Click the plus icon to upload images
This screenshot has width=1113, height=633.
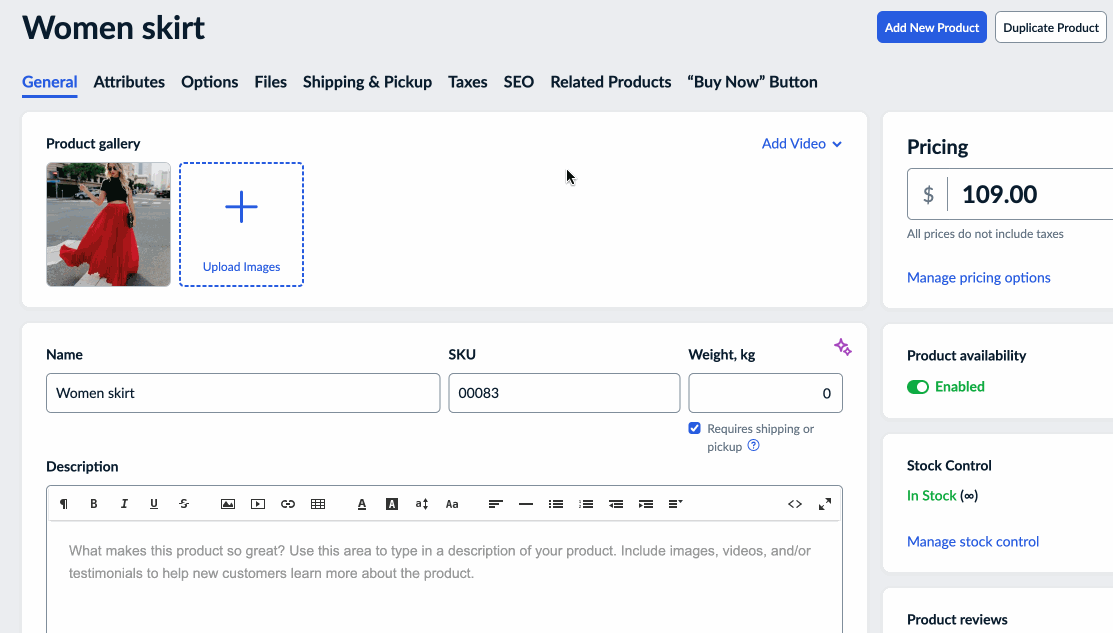point(241,207)
